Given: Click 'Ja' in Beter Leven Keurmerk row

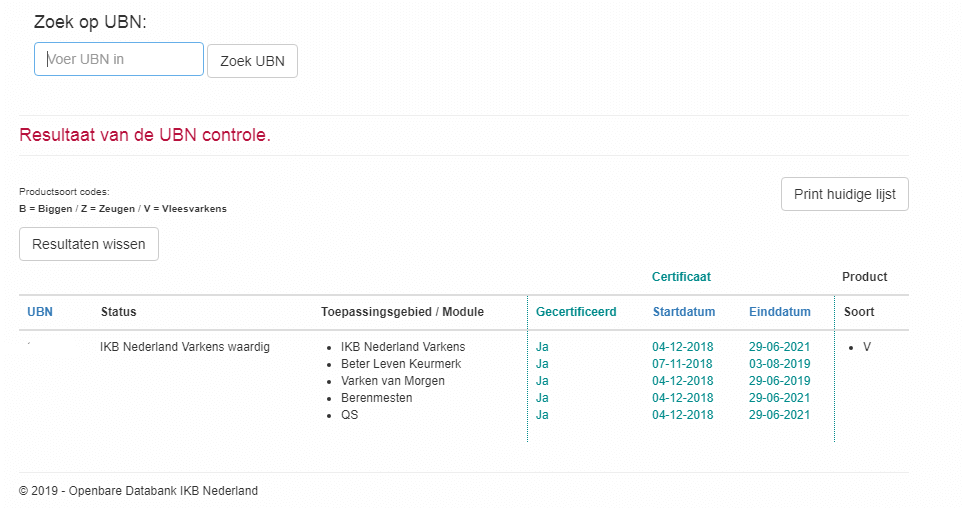Looking at the screenshot, I should pos(542,364).
